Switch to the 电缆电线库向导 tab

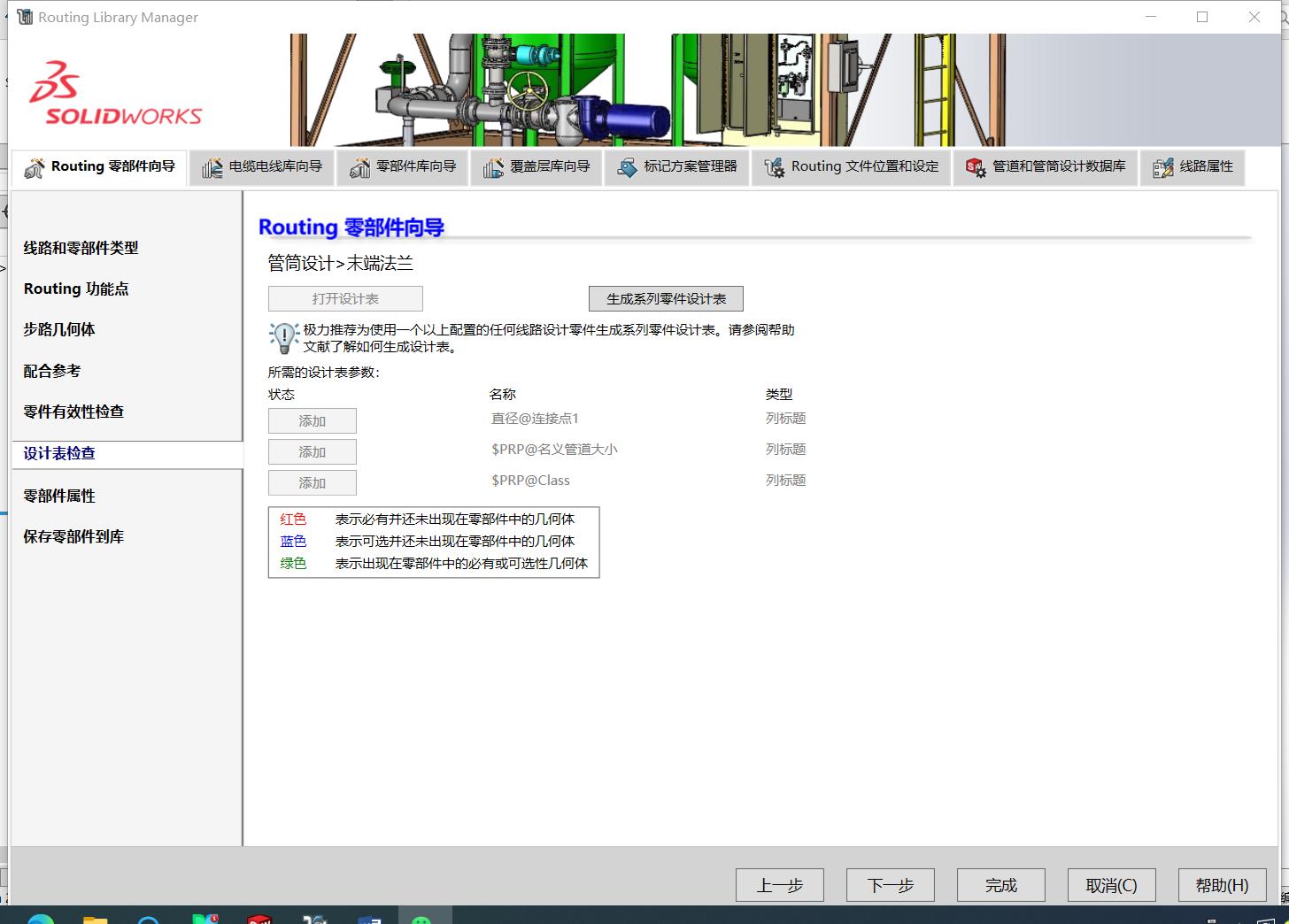262,167
